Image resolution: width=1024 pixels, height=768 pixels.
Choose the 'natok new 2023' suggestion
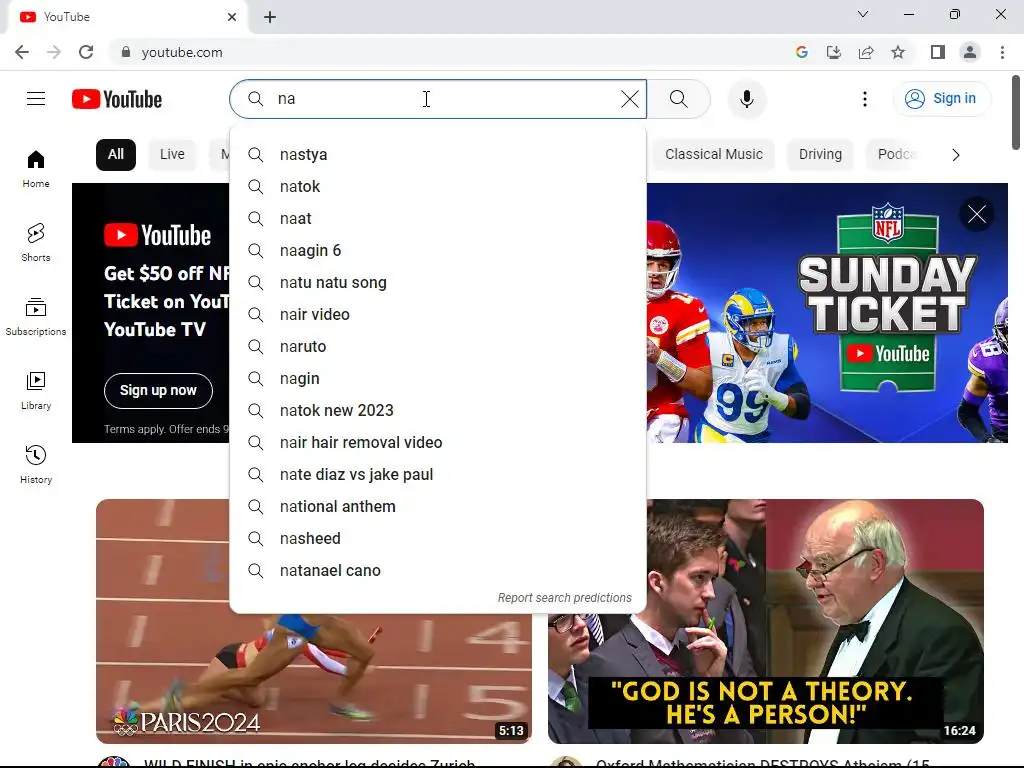click(x=438, y=411)
